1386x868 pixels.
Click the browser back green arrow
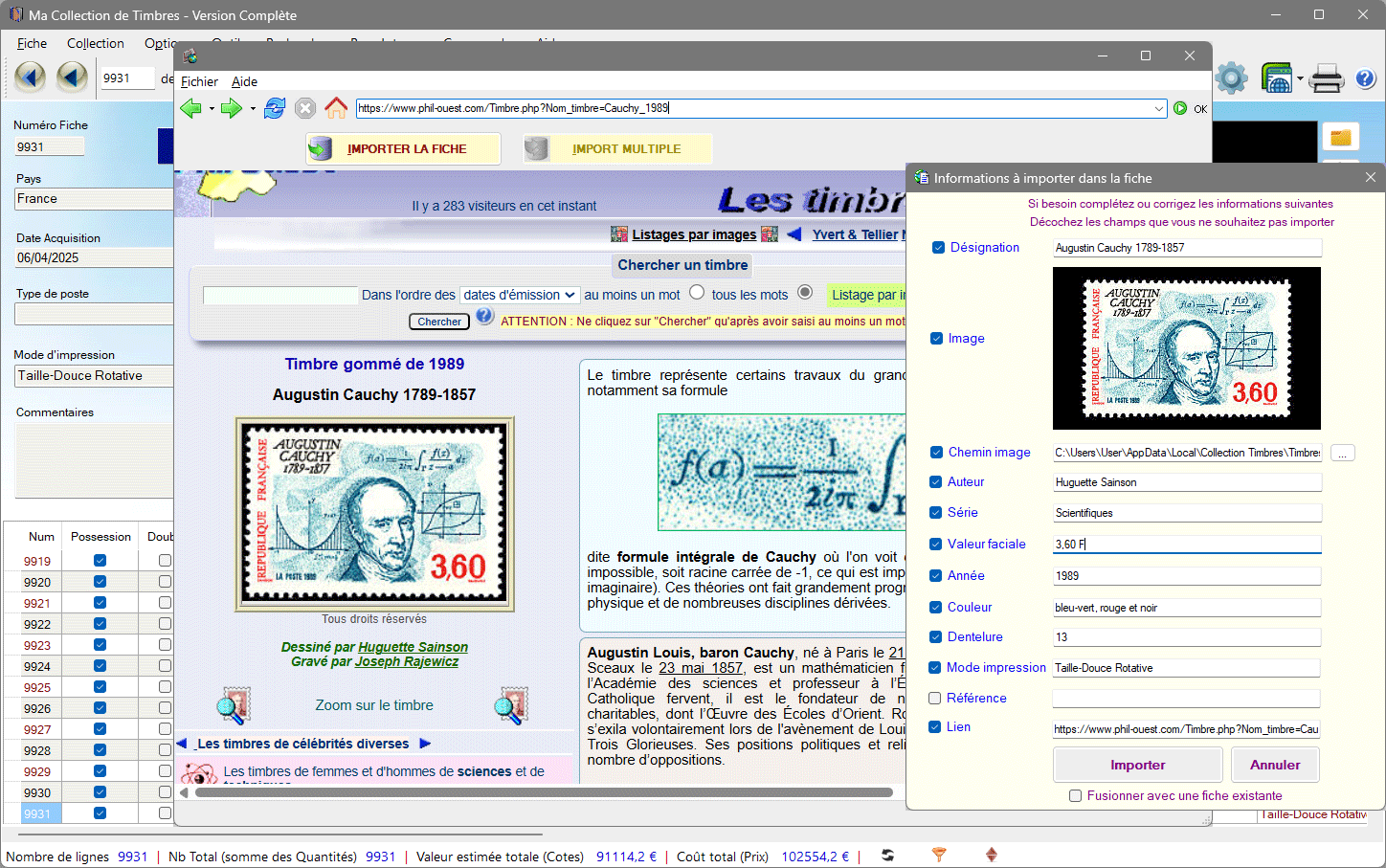coord(190,108)
